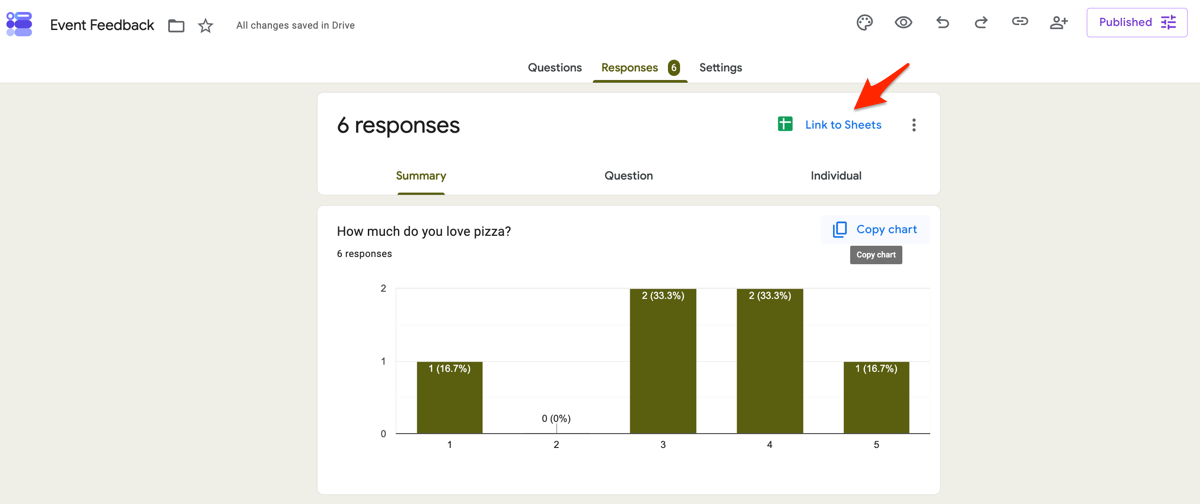The height and width of the screenshot is (504, 1200).
Task: Click the redo arrow icon
Action: pyautogui.click(x=981, y=22)
